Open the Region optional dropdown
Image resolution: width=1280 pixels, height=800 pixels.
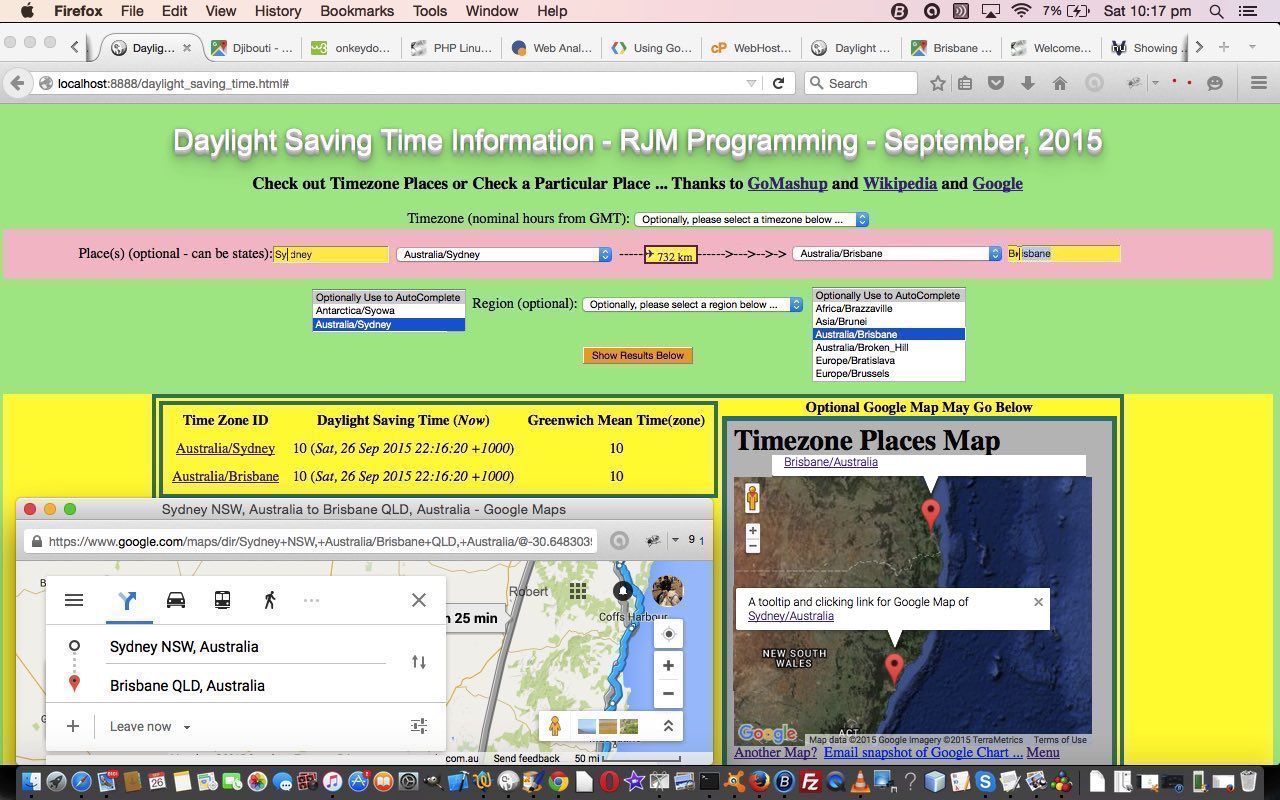pos(692,304)
